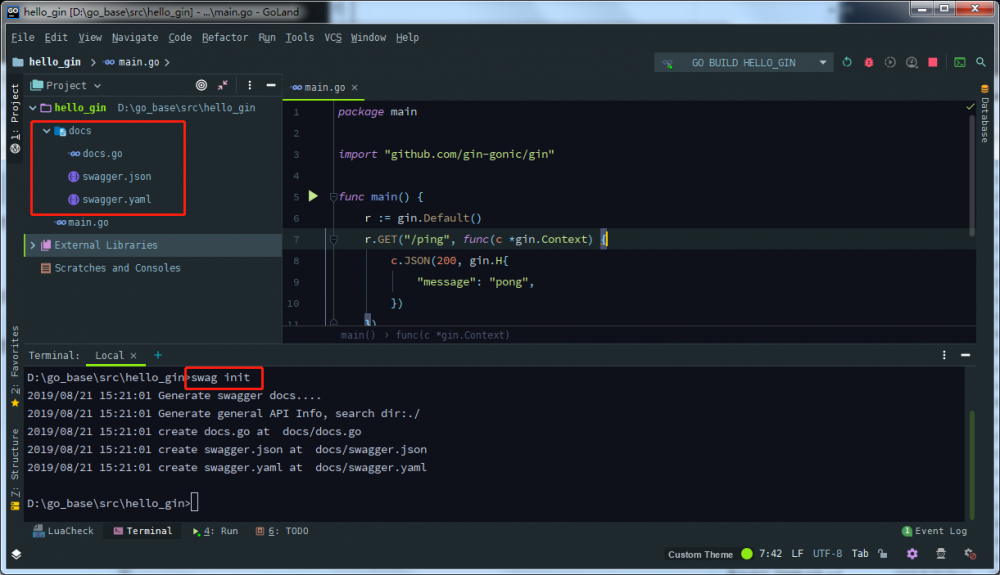Viewport: 1000px width, 575px height.
Task: Open Search Everywhere magnifier icon
Action: (x=981, y=62)
